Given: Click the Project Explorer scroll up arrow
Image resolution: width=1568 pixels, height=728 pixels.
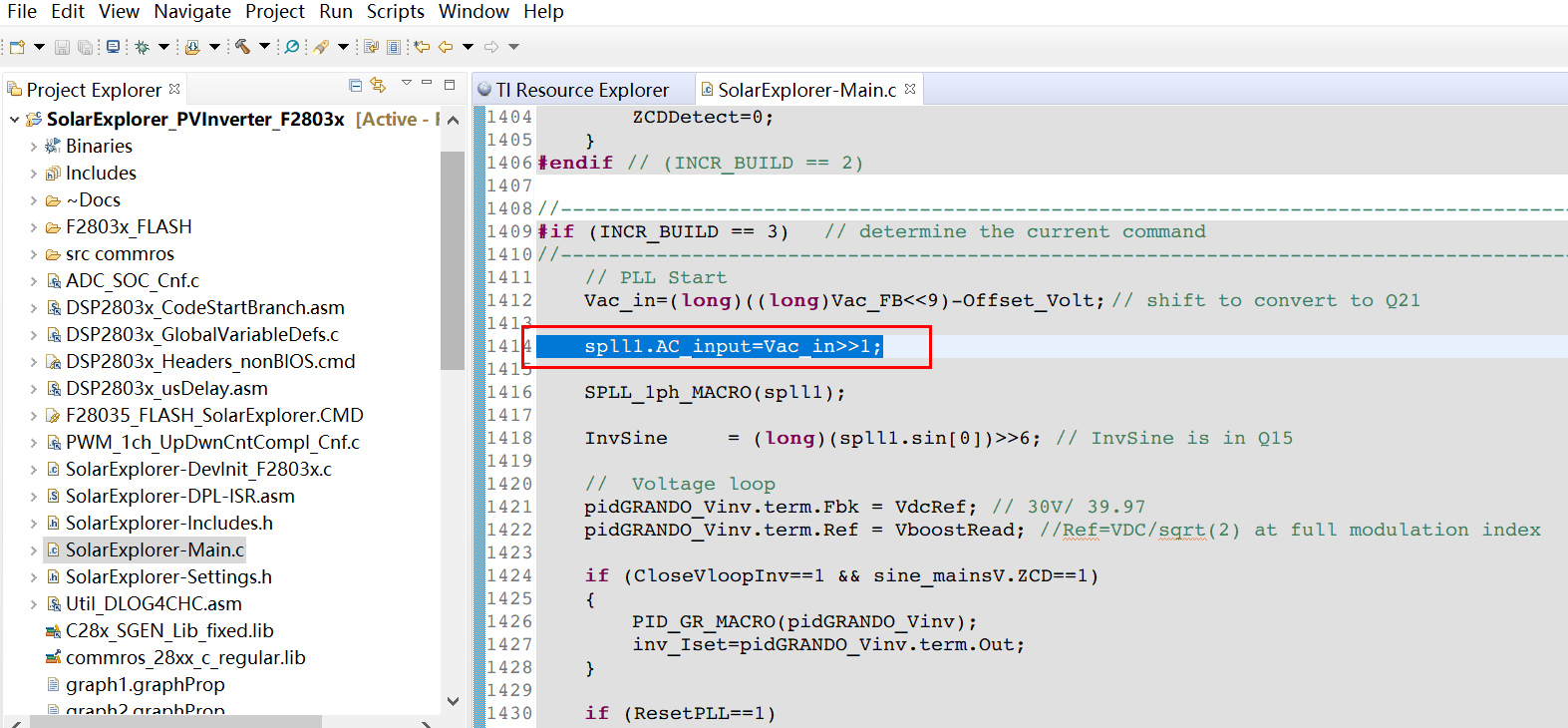Looking at the screenshot, I should (x=453, y=120).
